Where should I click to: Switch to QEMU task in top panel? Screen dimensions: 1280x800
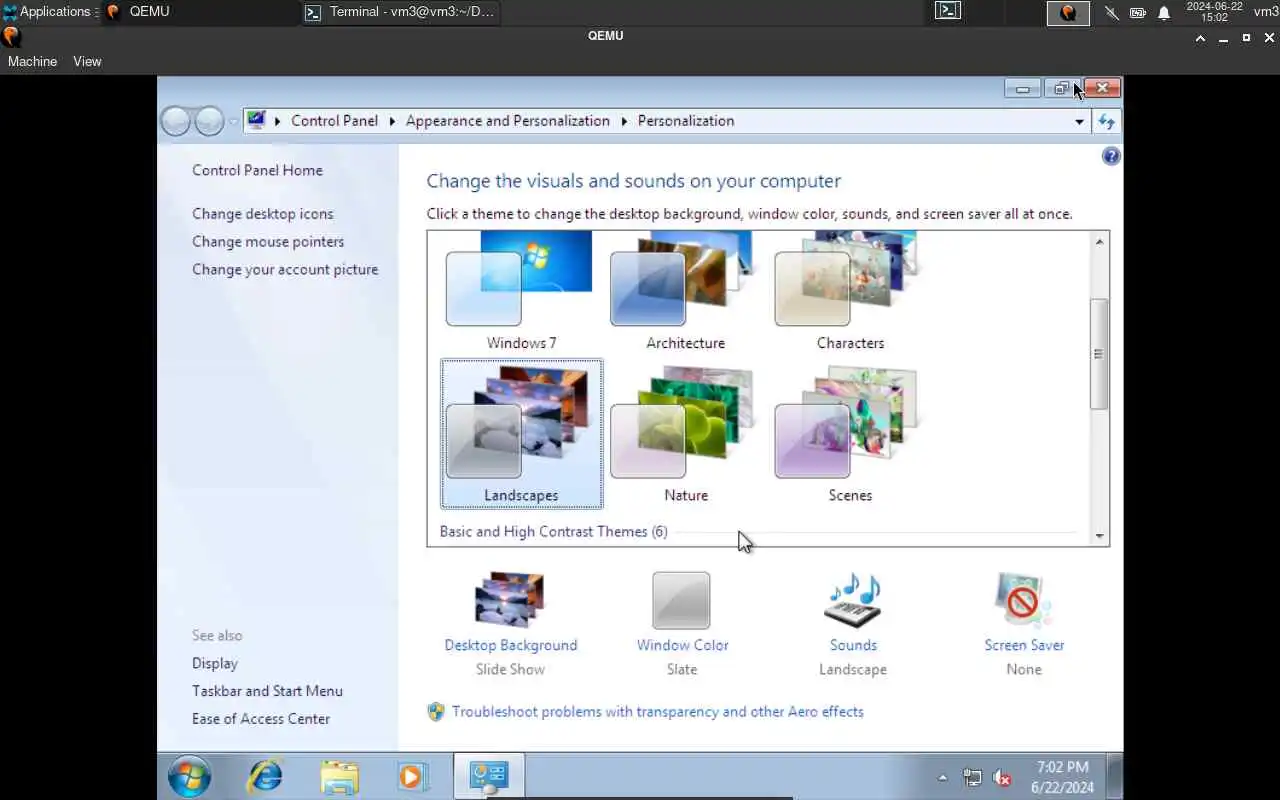(200, 12)
